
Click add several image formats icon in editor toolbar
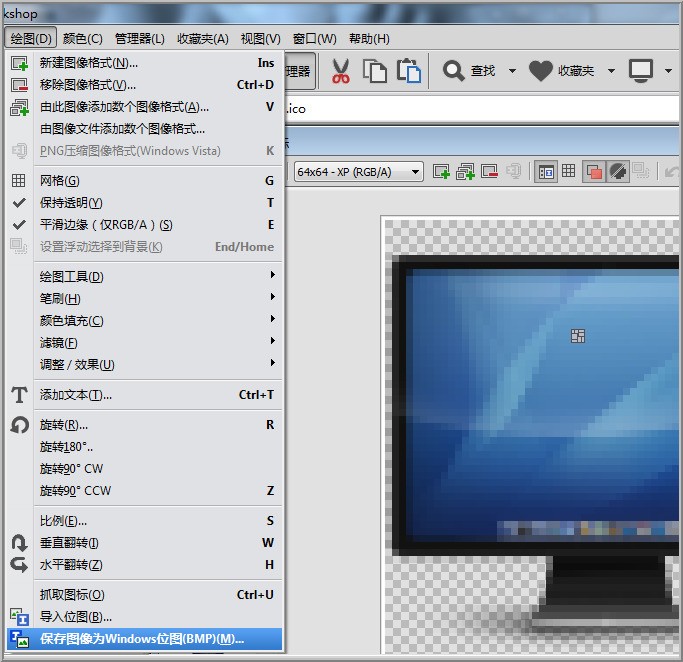pyautogui.click(x=465, y=171)
